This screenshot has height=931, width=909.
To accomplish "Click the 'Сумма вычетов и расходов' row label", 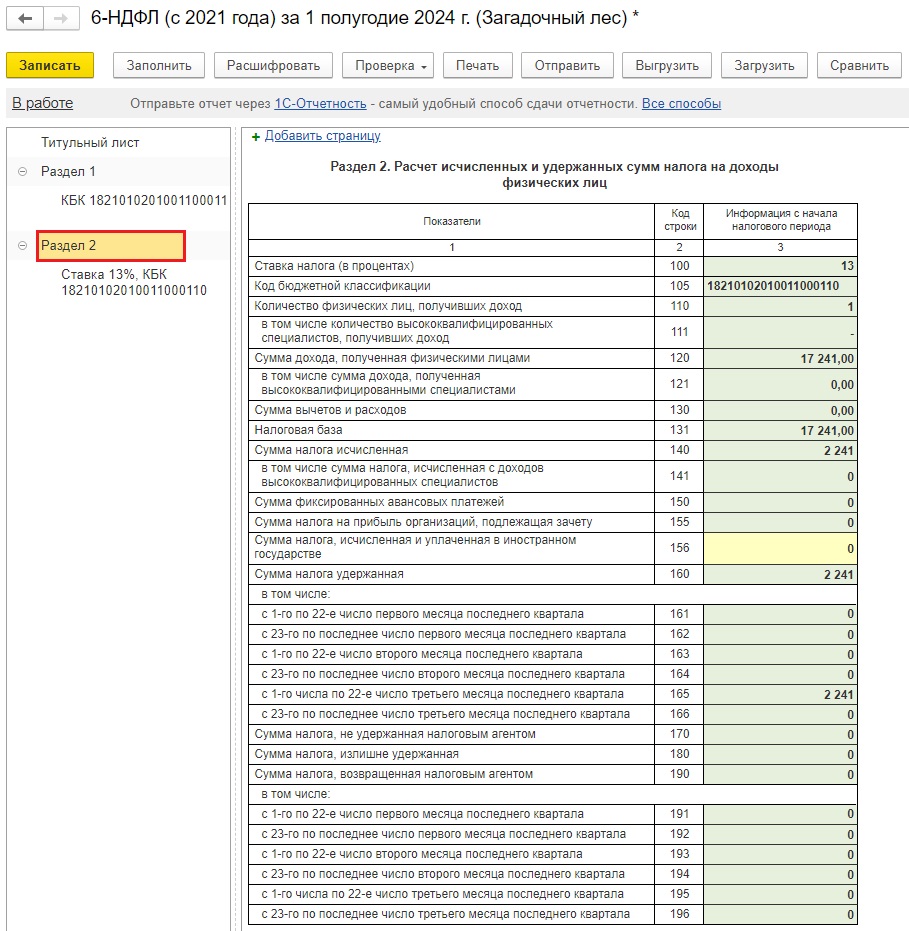I will point(331,410).
